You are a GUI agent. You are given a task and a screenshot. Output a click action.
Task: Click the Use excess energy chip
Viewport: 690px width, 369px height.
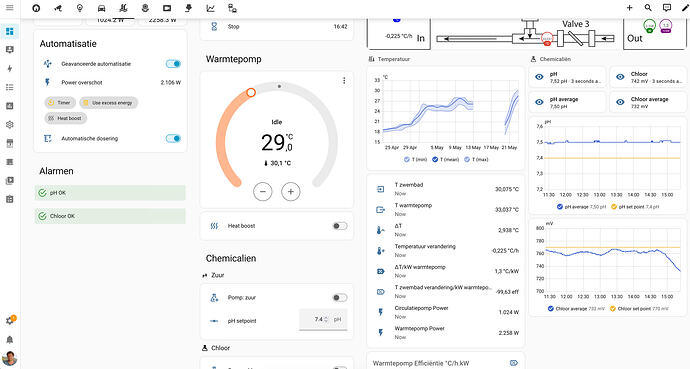click(109, 102)
